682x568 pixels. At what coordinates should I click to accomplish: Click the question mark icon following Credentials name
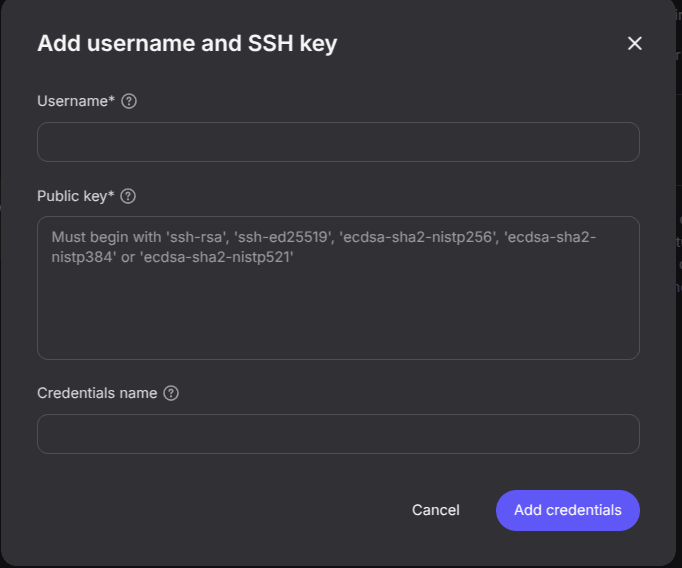(x=171, y=393)
